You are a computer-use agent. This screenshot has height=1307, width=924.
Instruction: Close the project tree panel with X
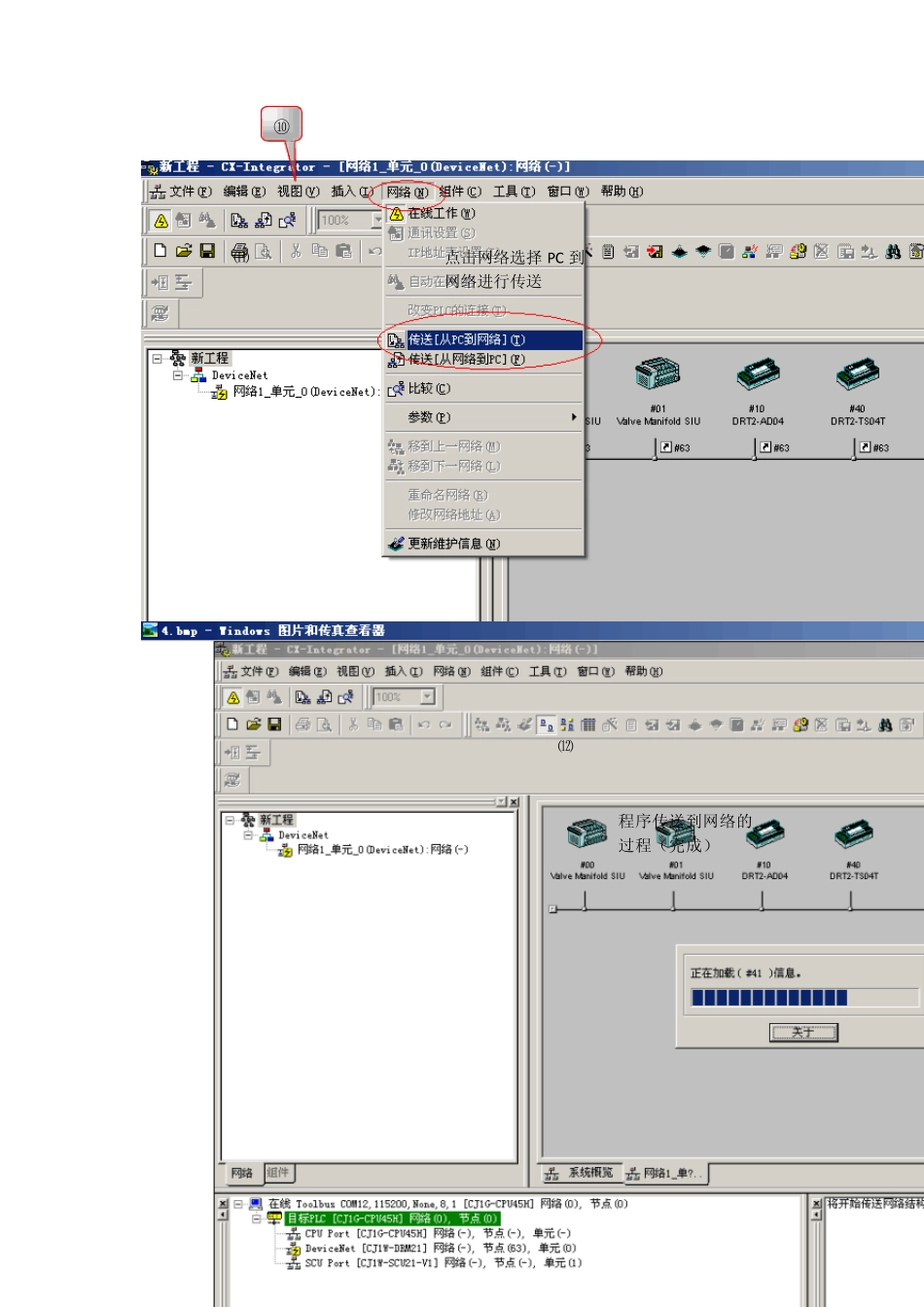click(x=514, y=802)
